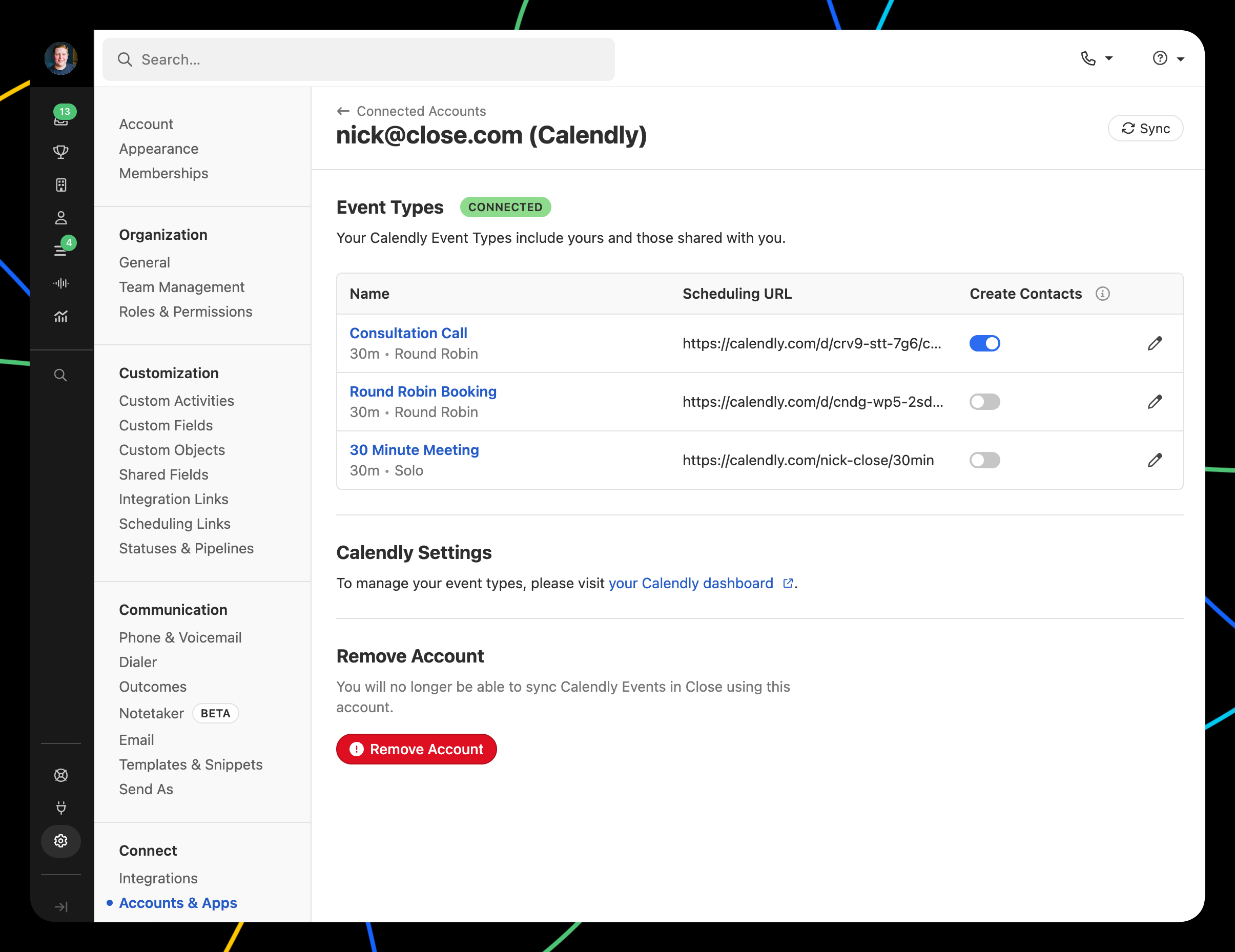Screen dimensions: 1235x952
Task: Open the Conversations waveform icon
Action: tap(61, 283)
